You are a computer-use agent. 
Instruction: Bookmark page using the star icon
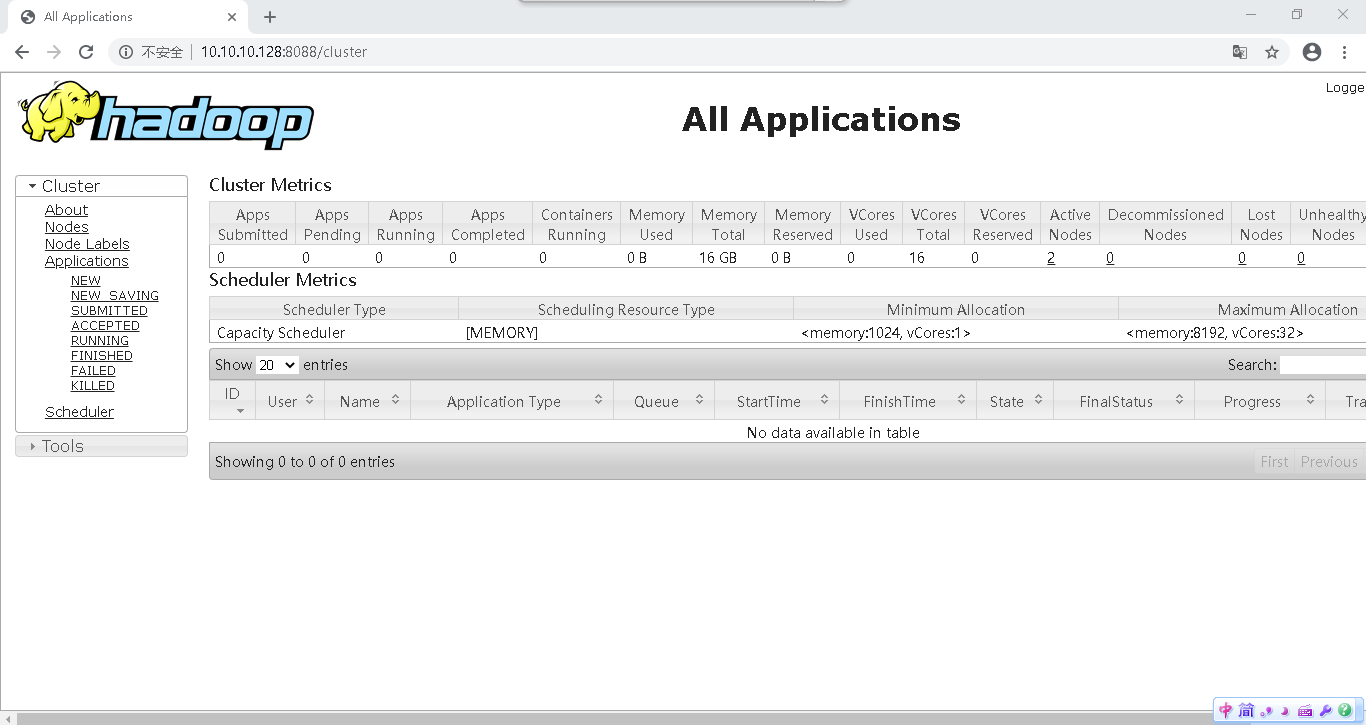[x=1272, y=52]
